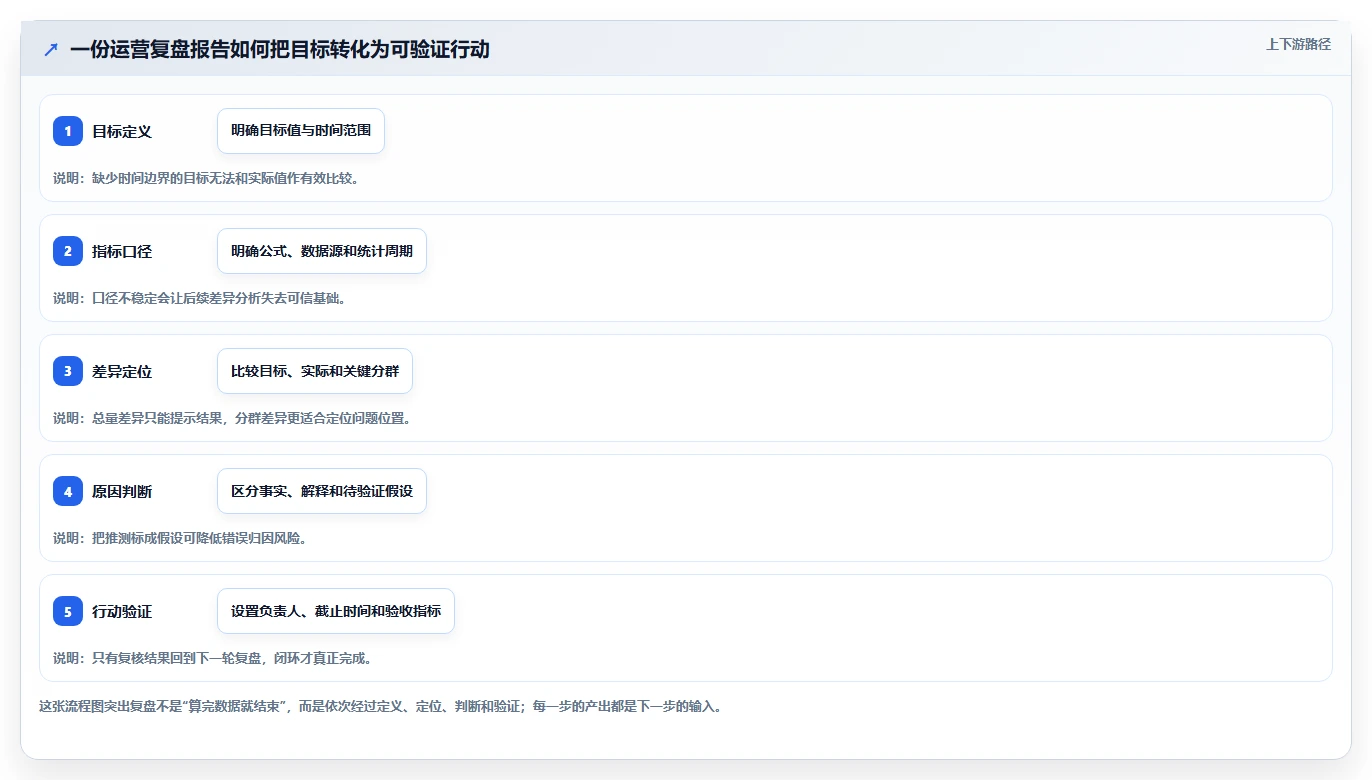
Task: Click the 行动验证 step title
Action: pyautogui.click(x=122, y=611)
